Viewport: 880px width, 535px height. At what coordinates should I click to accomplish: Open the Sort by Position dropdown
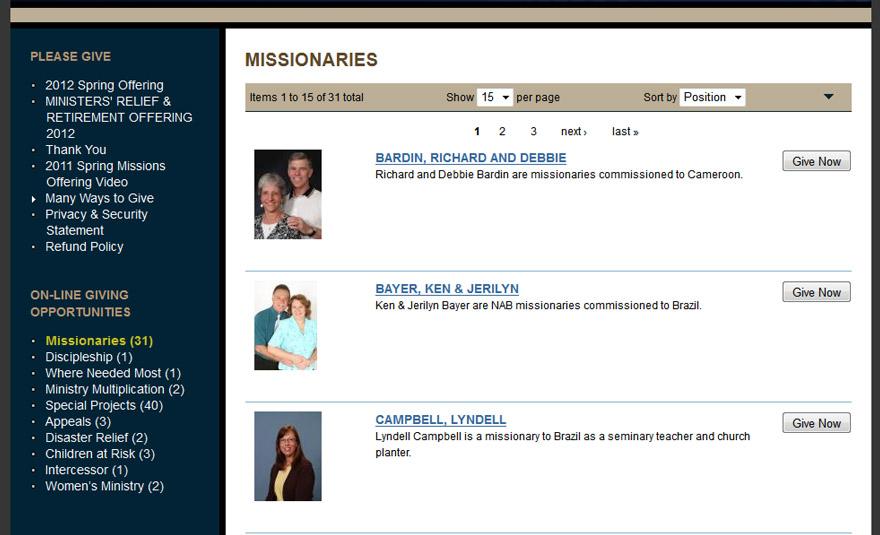712,97
